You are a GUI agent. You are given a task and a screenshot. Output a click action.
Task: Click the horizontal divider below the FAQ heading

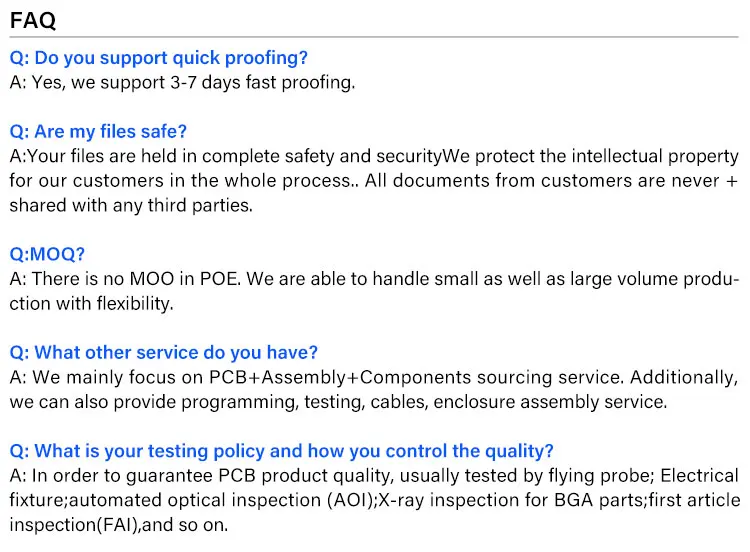[374, 37]
